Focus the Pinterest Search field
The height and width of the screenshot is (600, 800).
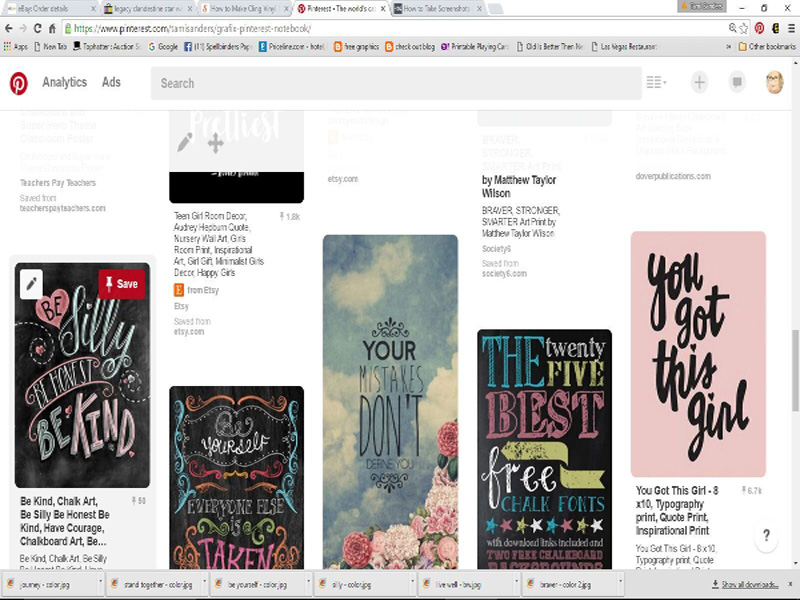point(396,83)
